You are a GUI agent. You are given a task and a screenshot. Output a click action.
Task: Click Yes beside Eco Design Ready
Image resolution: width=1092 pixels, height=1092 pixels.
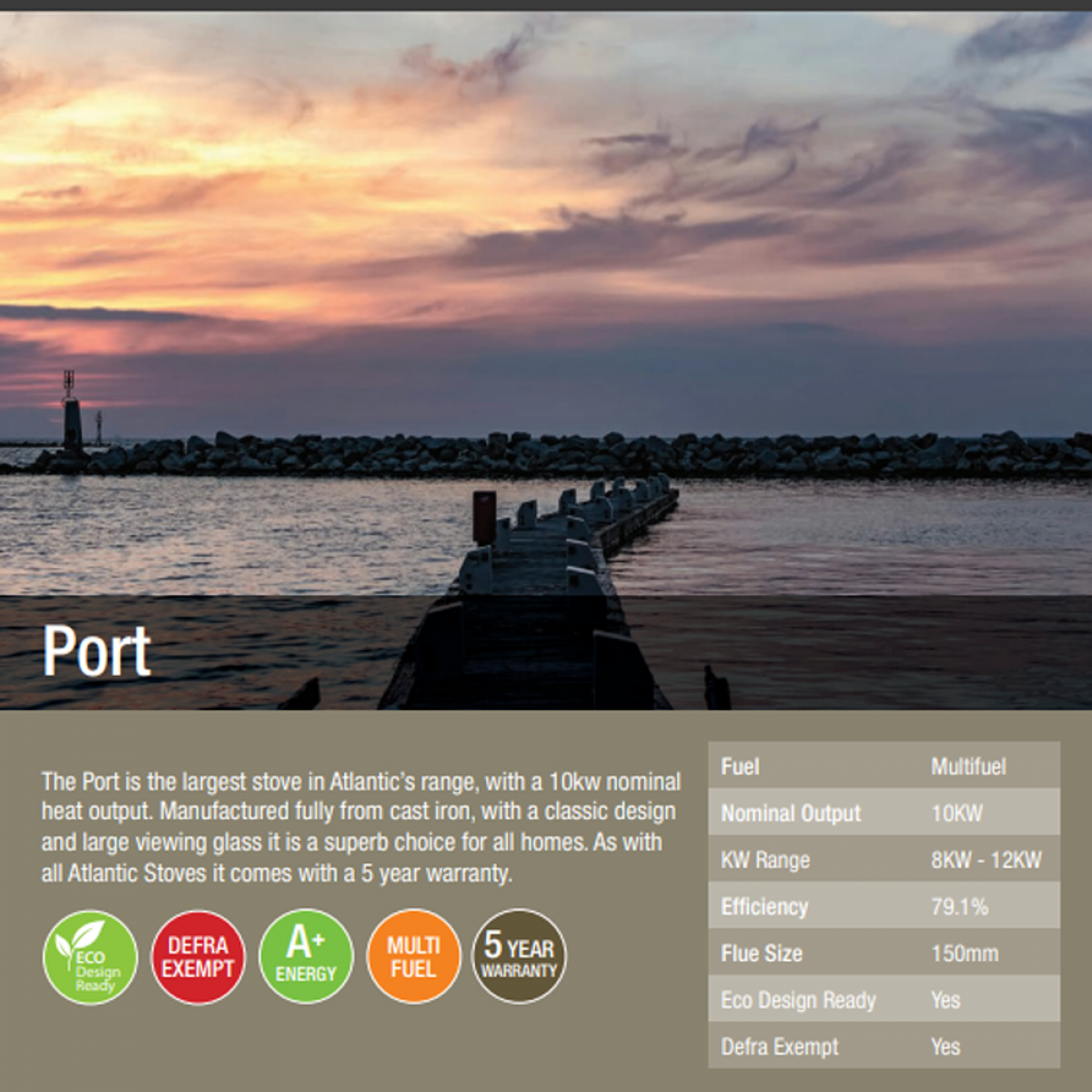pyautogui.click(x=945, y=1000)
